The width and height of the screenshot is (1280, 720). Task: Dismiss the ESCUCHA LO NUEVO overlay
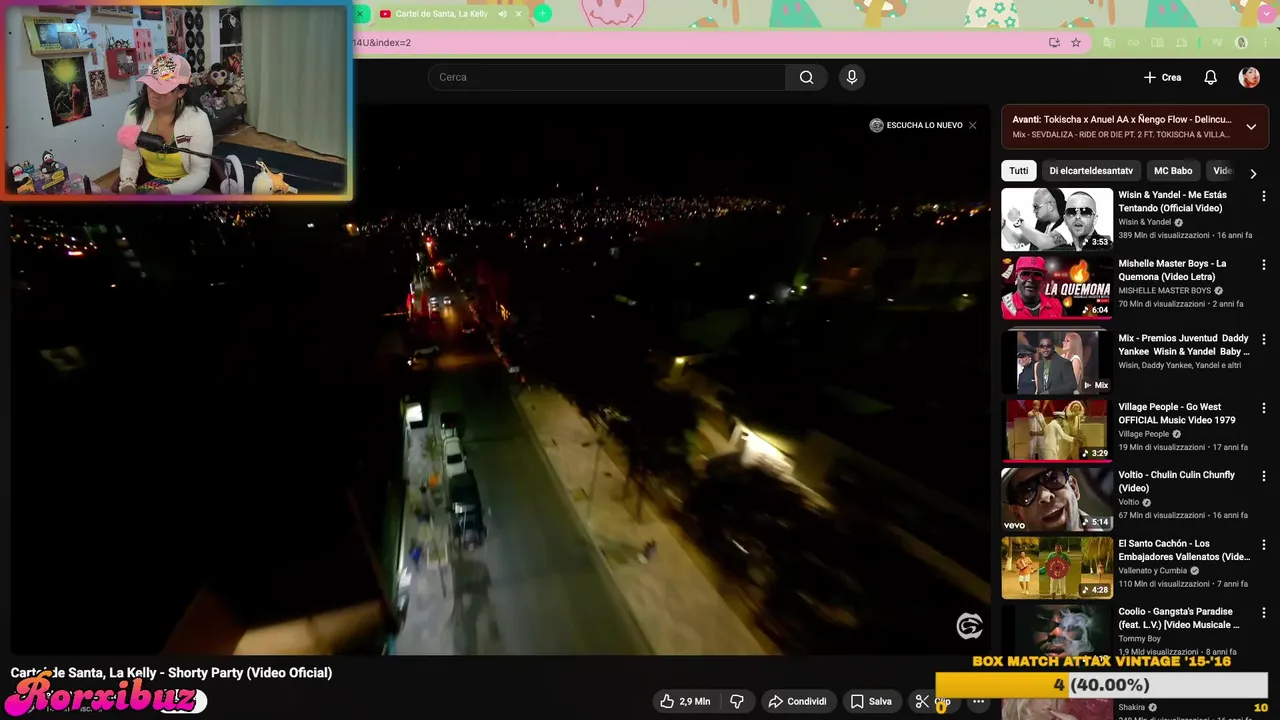[972, 125]
